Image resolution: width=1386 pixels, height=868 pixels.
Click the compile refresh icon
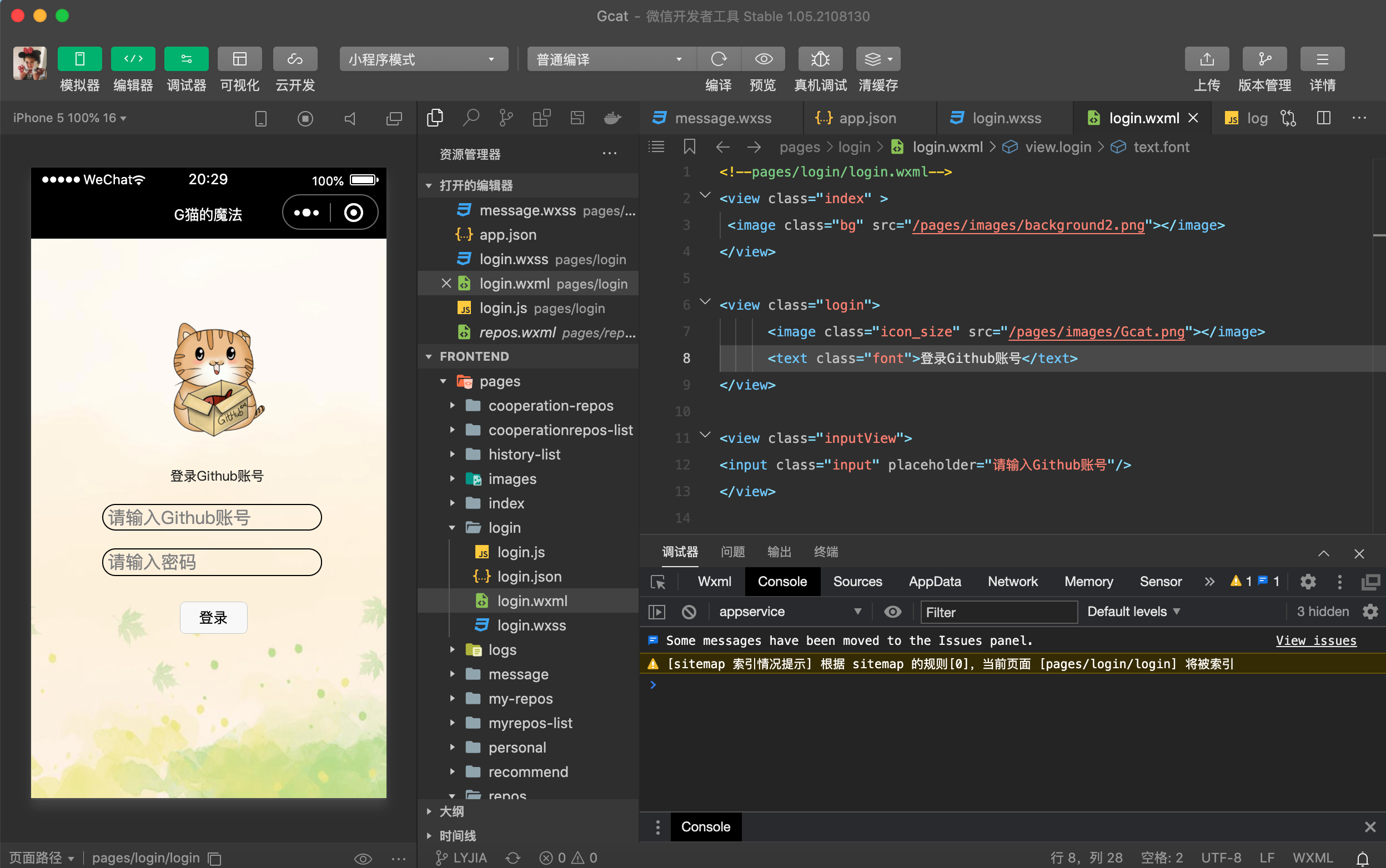pyautogui.click(x=718, y=59)
